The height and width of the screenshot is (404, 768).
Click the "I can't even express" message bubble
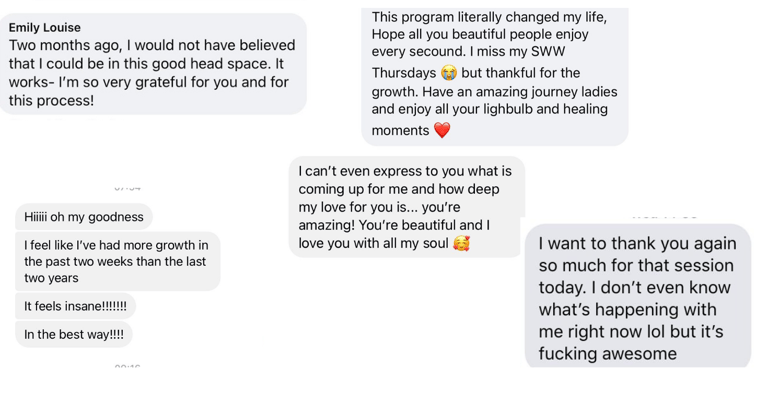tap(405, 207)
